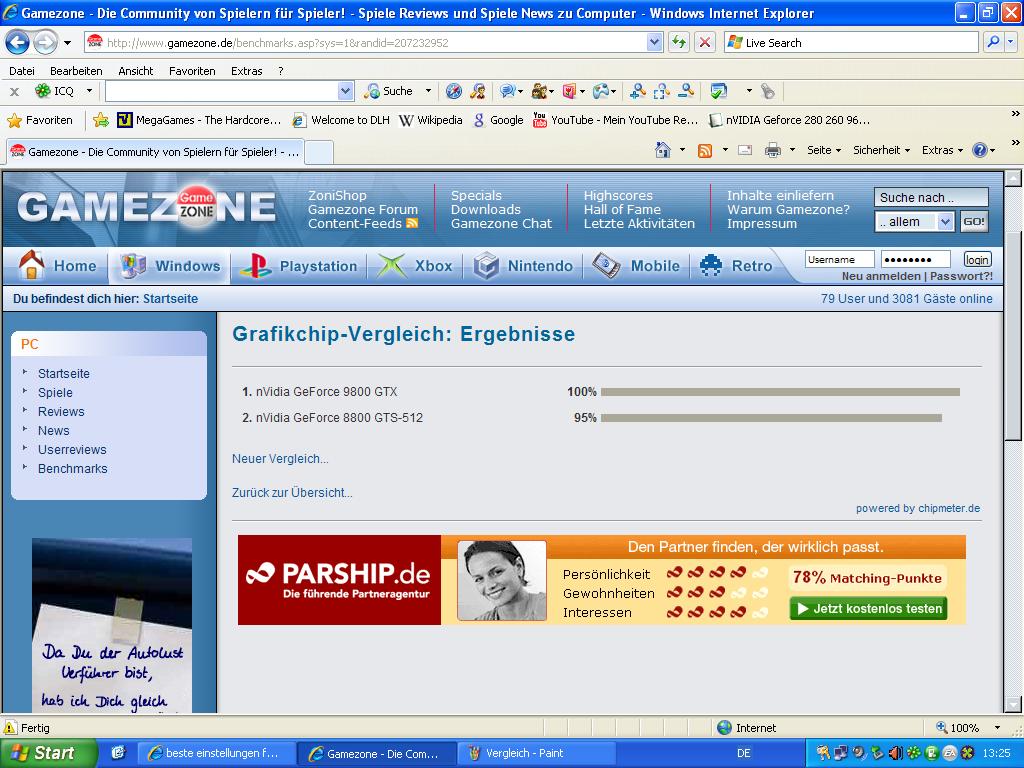Click the ICQ flower logo
The width and height of the screenshot is (1024, 768).
(x=42, y=91)
